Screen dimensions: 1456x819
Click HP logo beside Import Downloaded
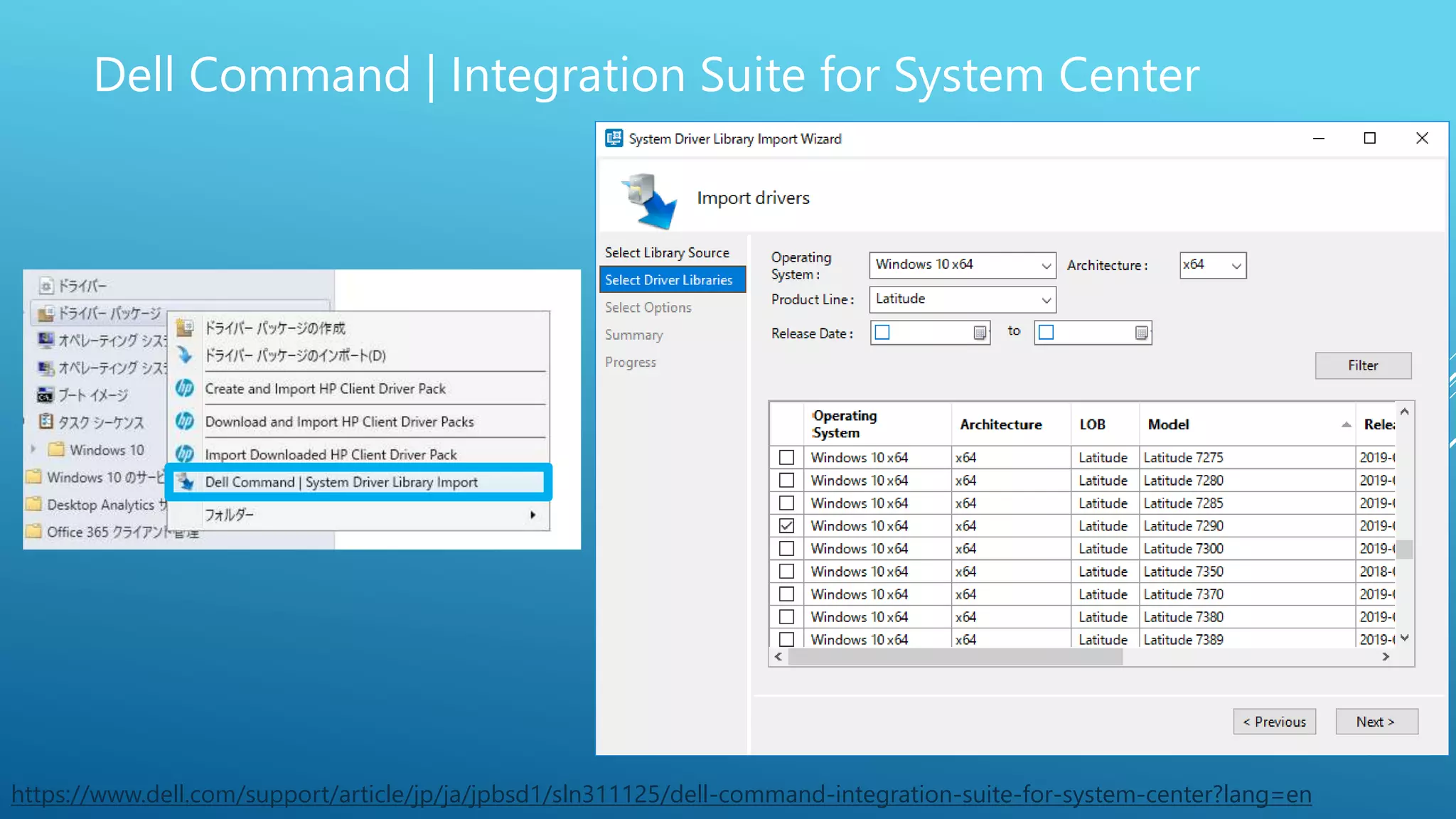pyautogui.click(x=185, y=454)
